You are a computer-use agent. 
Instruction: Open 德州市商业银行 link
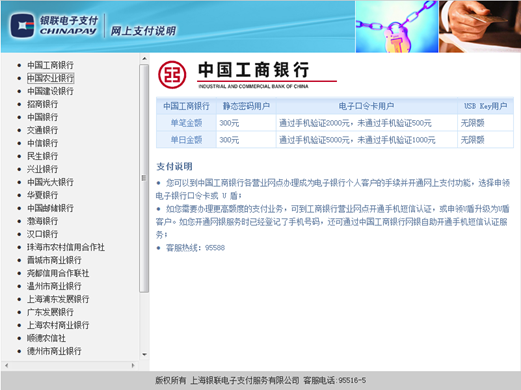[54, 351]
